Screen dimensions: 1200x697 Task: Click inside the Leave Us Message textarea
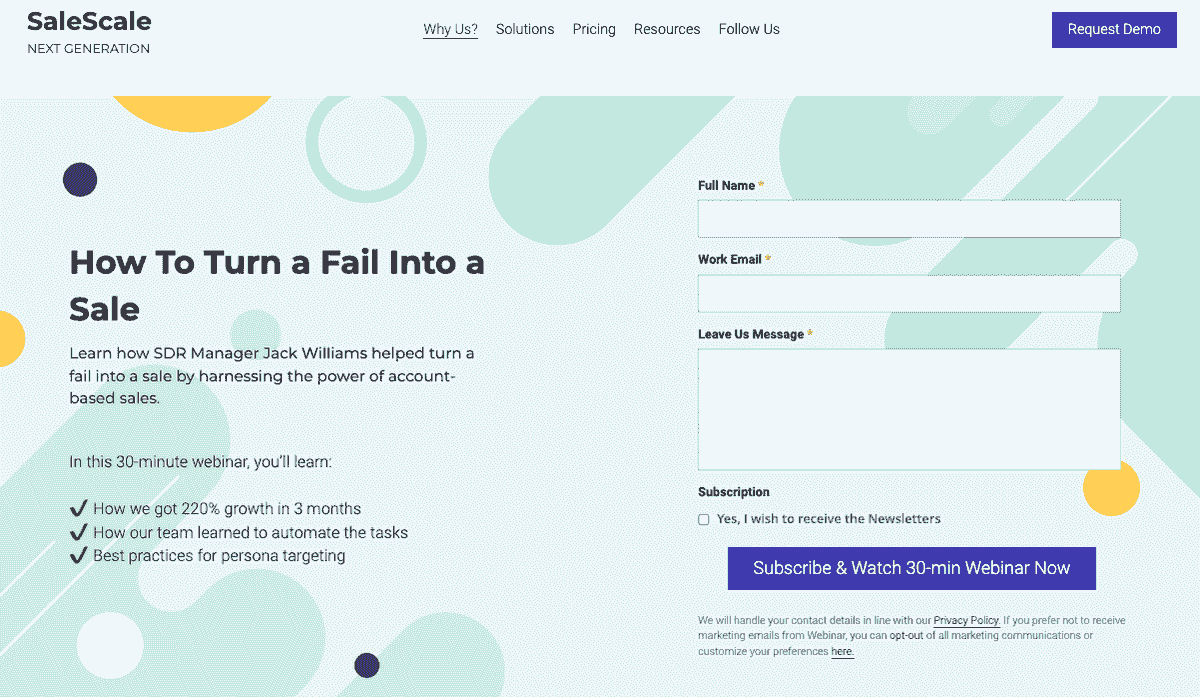click(x=909, y=409)
